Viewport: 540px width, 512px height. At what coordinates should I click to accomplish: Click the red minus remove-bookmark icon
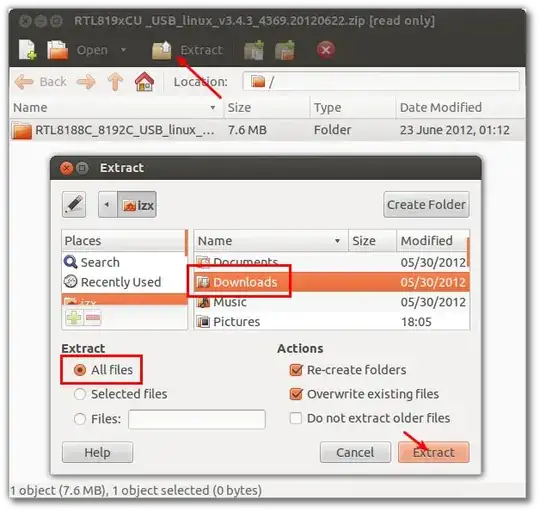(x=93, y=317)
